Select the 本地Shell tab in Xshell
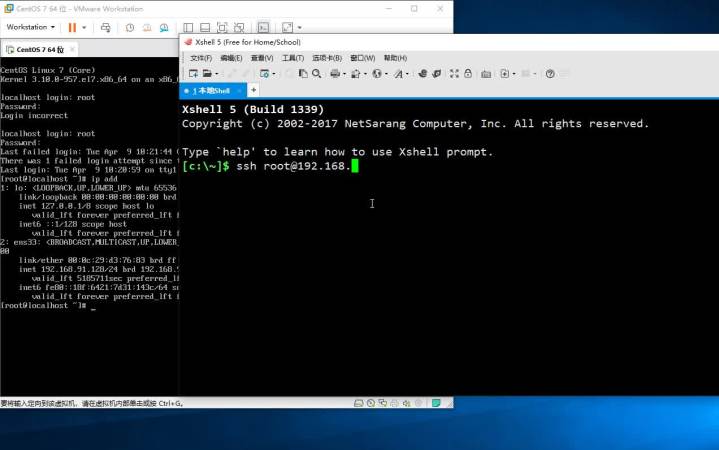 [211, 90]
